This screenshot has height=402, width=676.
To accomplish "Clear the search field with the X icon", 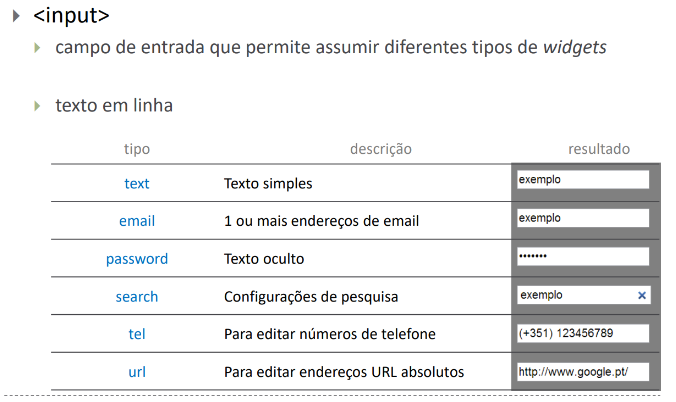I will click(x=641, y=295).
